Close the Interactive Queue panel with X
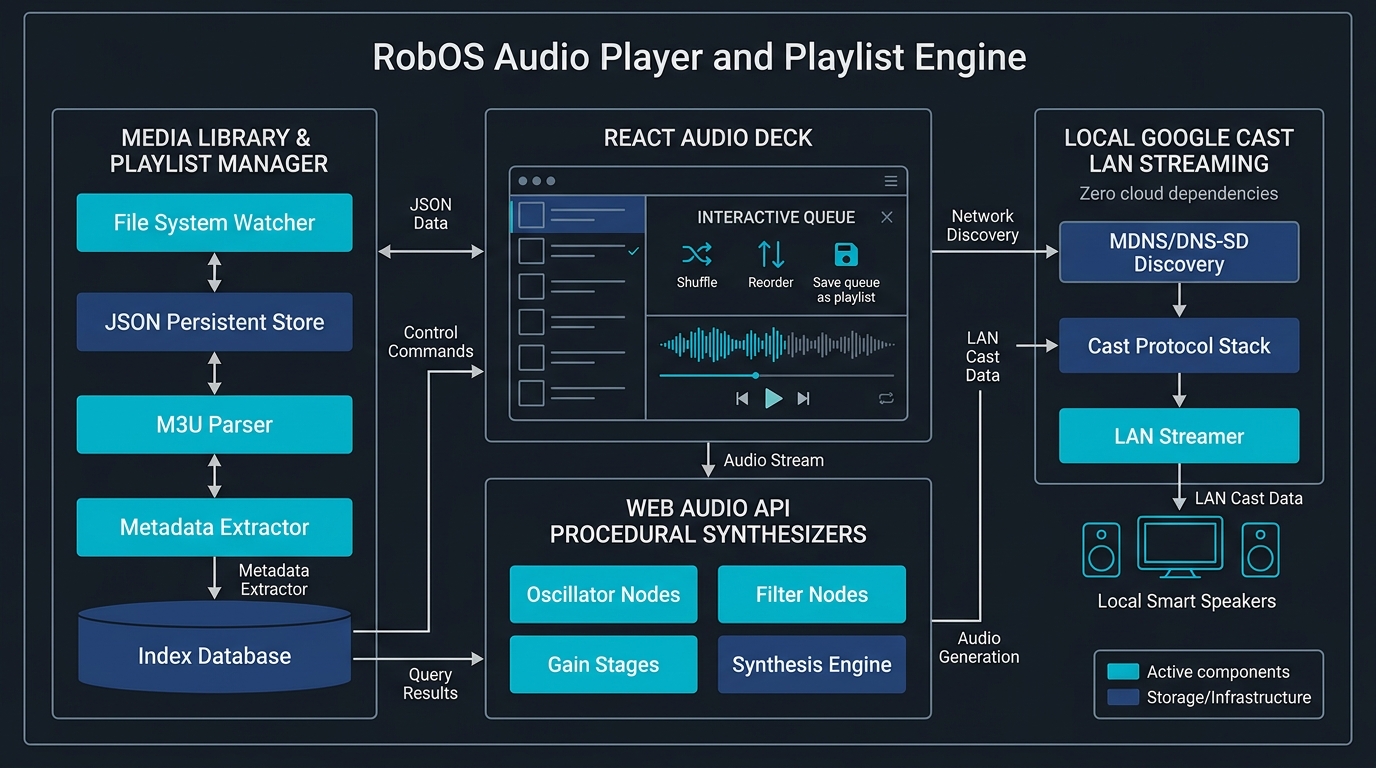The image size is (1376, 768). click(886, 217)
